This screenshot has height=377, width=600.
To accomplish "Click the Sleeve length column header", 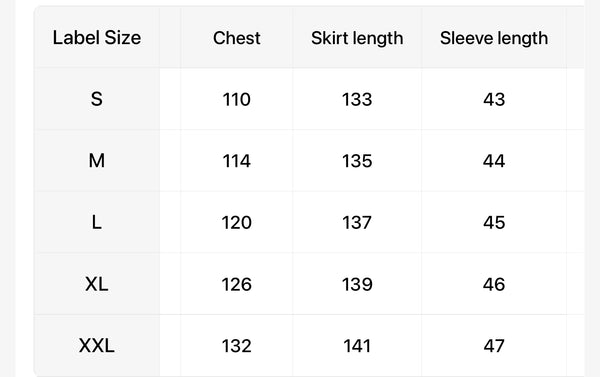I will point(494,38).
